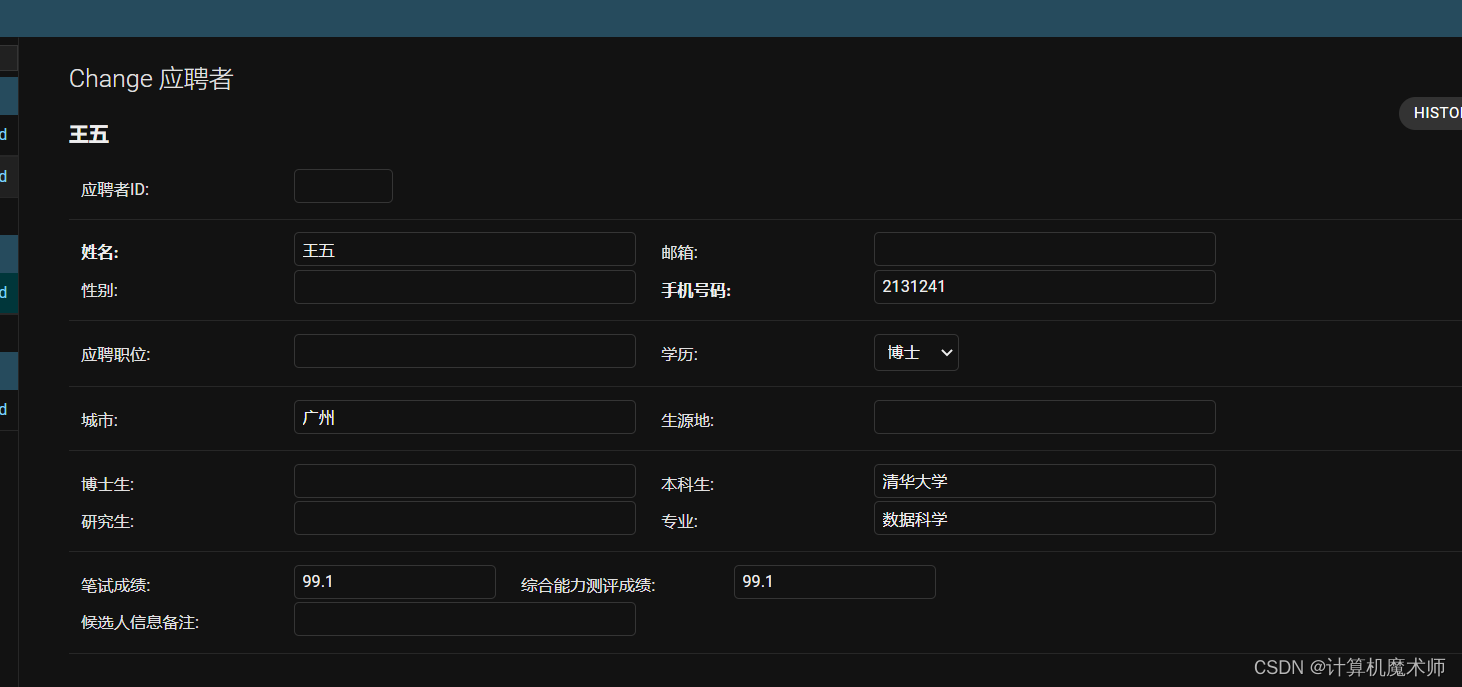Click the 姓名 label
This screenshot has height=687, width=1462.
100,253
